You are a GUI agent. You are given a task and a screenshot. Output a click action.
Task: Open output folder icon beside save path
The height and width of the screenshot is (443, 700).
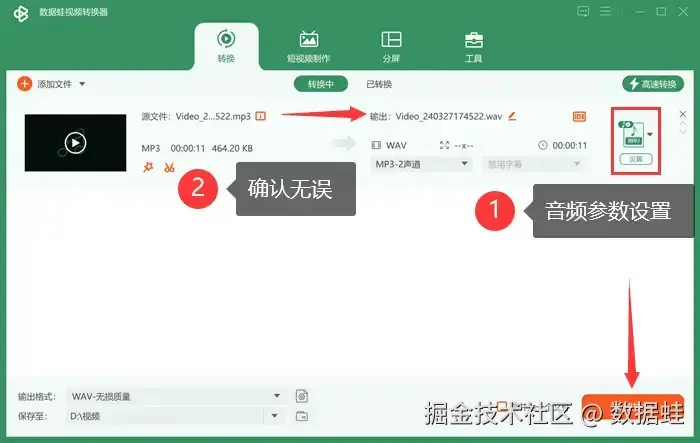point(302,416)
